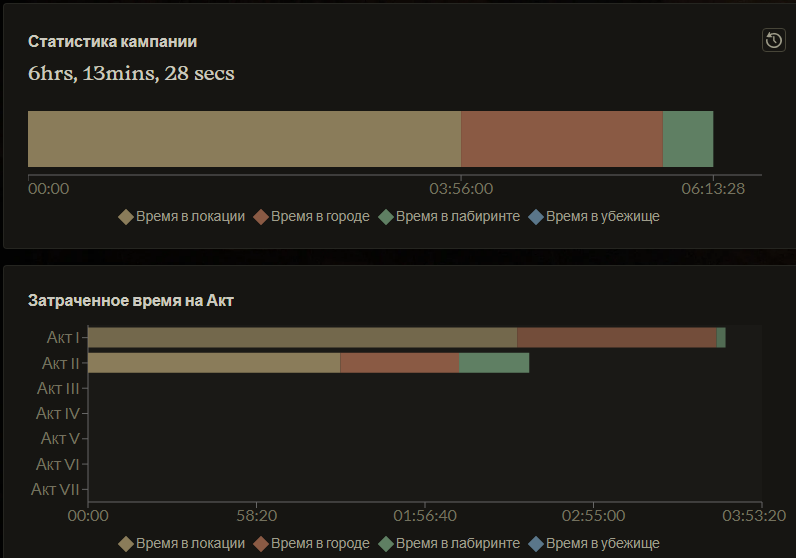
Task: Click the 03:56:00 axis marker
Action: [x=461, y=189]
